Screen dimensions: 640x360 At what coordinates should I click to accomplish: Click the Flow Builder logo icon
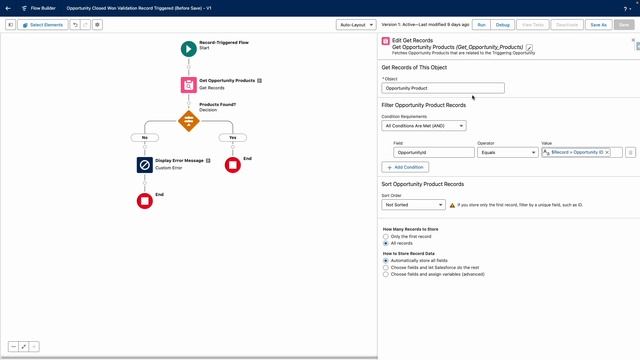tap(24, 8)
